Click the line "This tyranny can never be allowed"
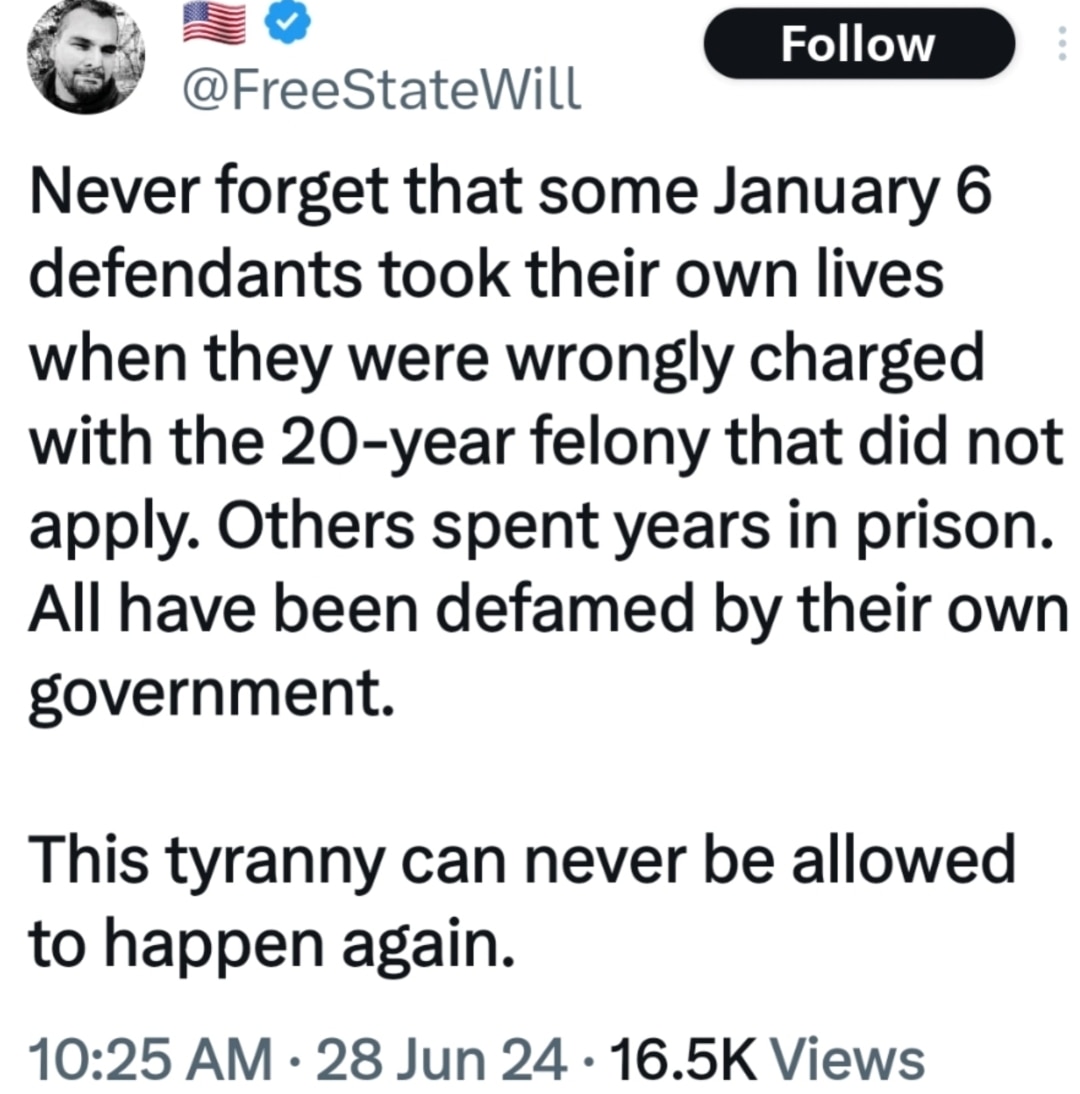This screenshot has width=1080, height=1094. pos(522,862)
